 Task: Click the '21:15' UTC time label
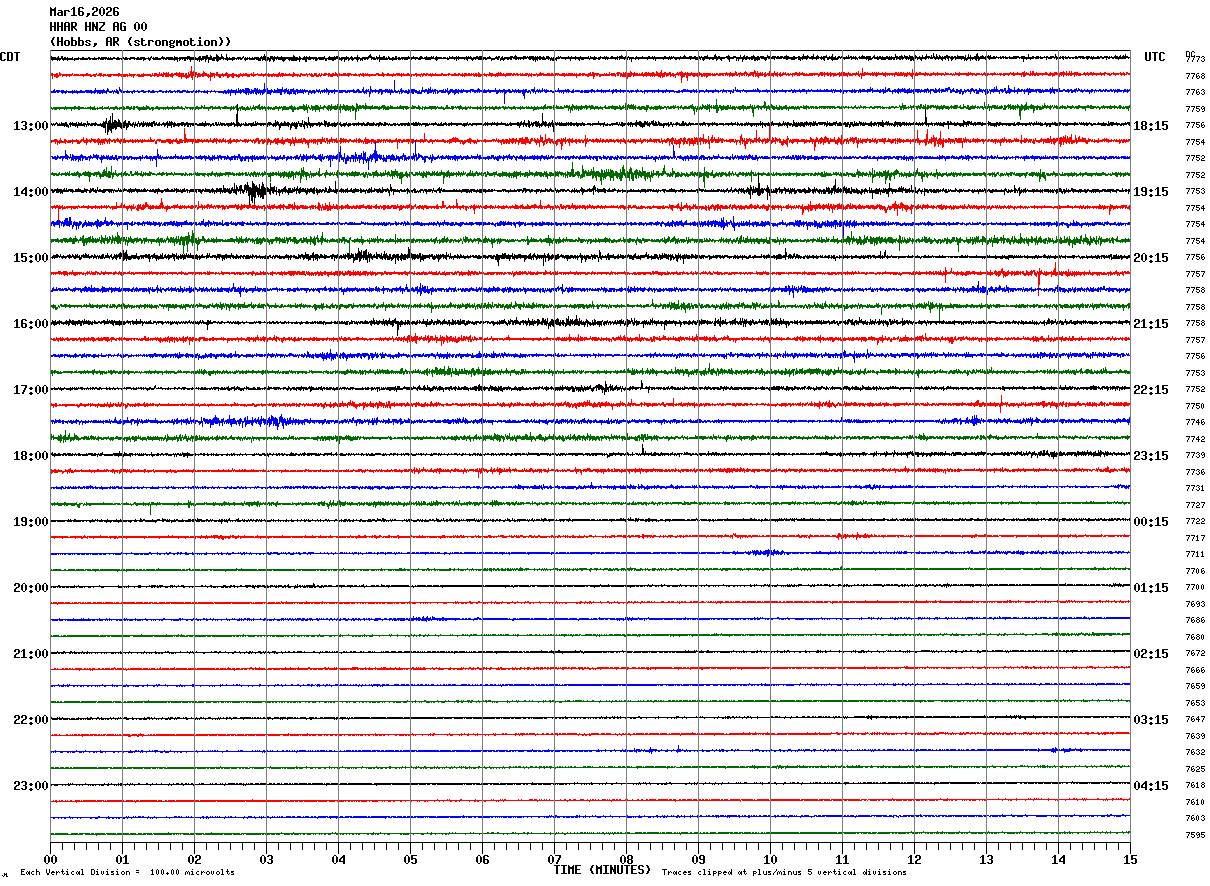click(x=1151, y=324)
